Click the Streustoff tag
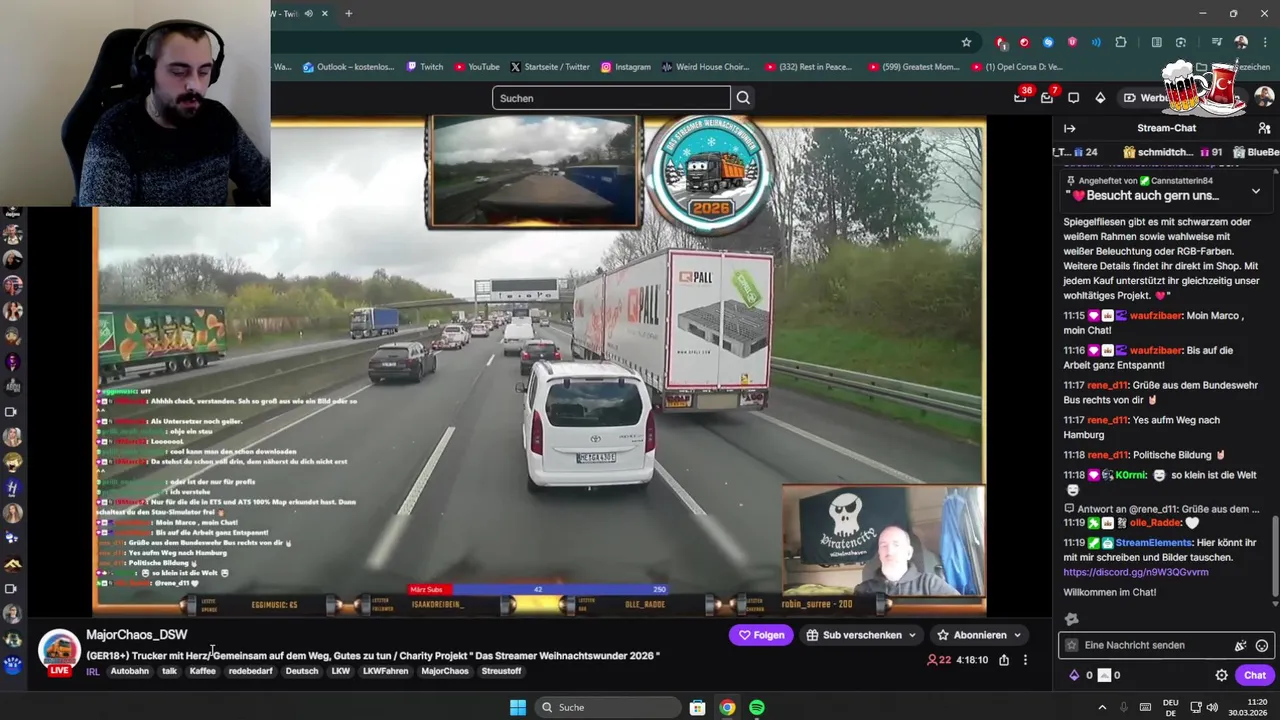This screenshot has height=720, width=1280. click(501, 671)
